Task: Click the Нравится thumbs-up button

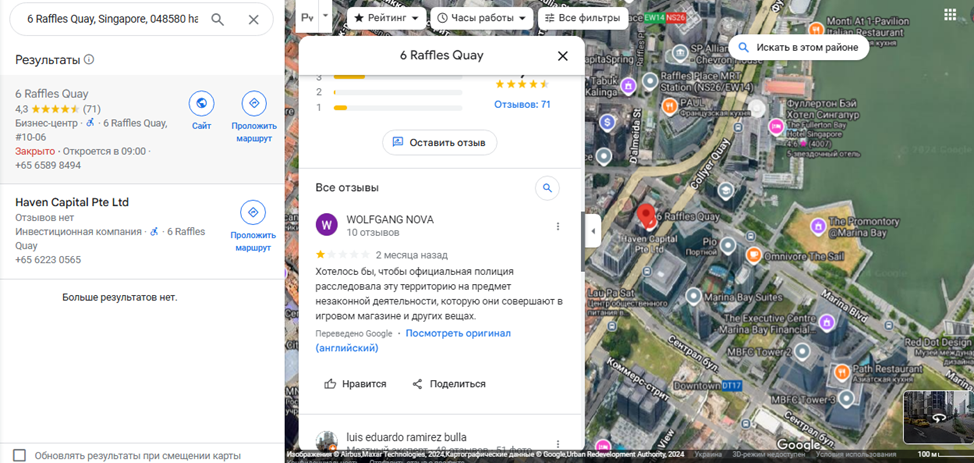Action: (x=355, y=384)
